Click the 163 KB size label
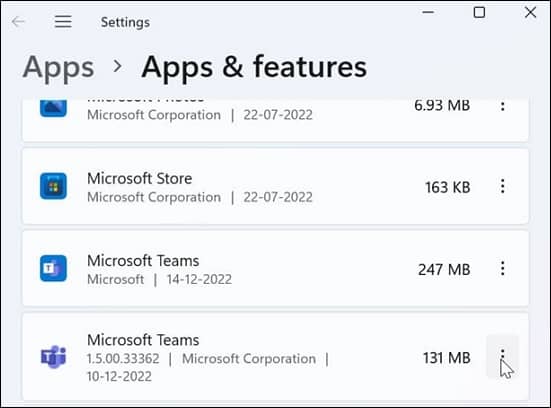Screen dimensions: 551x408 [x=448, y=187]
